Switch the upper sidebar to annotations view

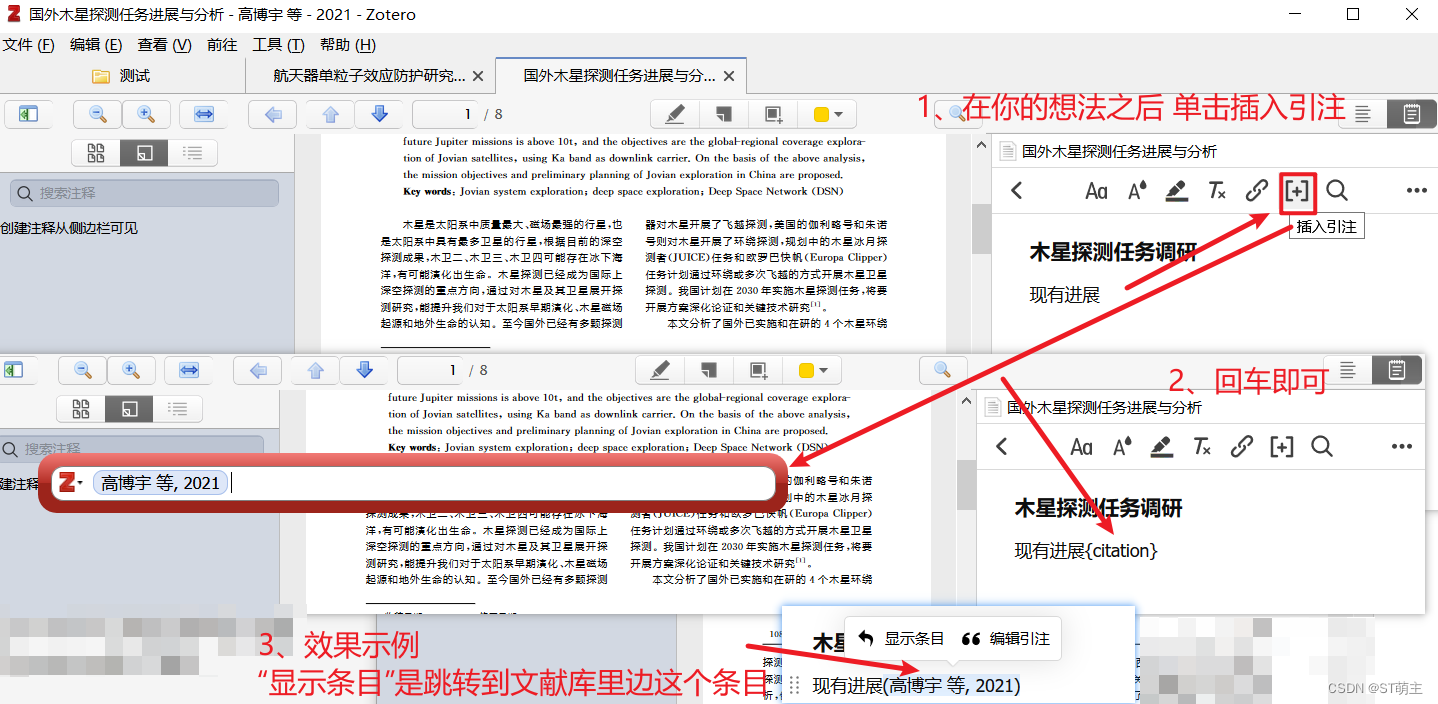point(144,153)
